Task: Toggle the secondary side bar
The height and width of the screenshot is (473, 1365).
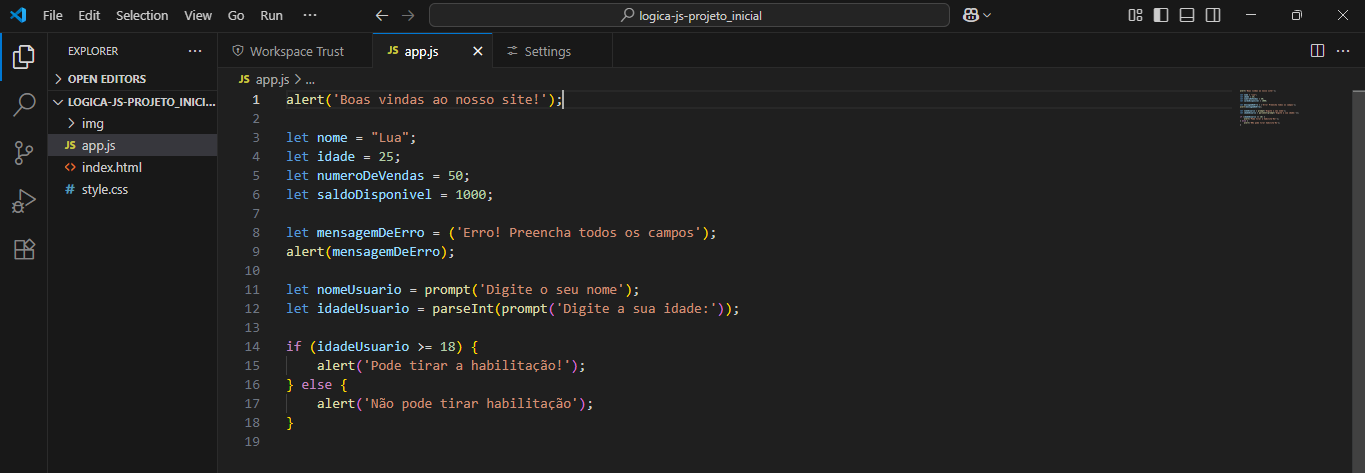Action: point(1213,15)
